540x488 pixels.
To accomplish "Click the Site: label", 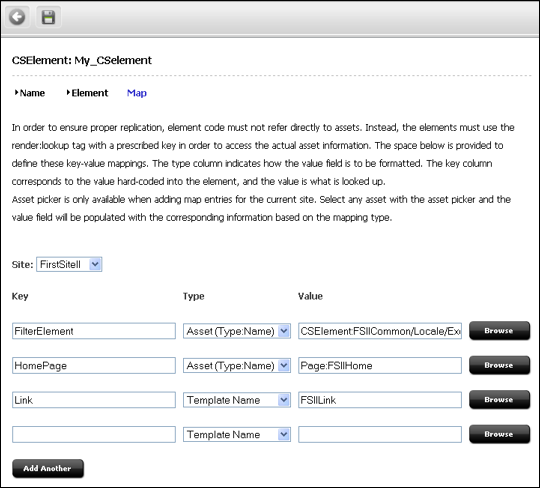I will [22, 264].
